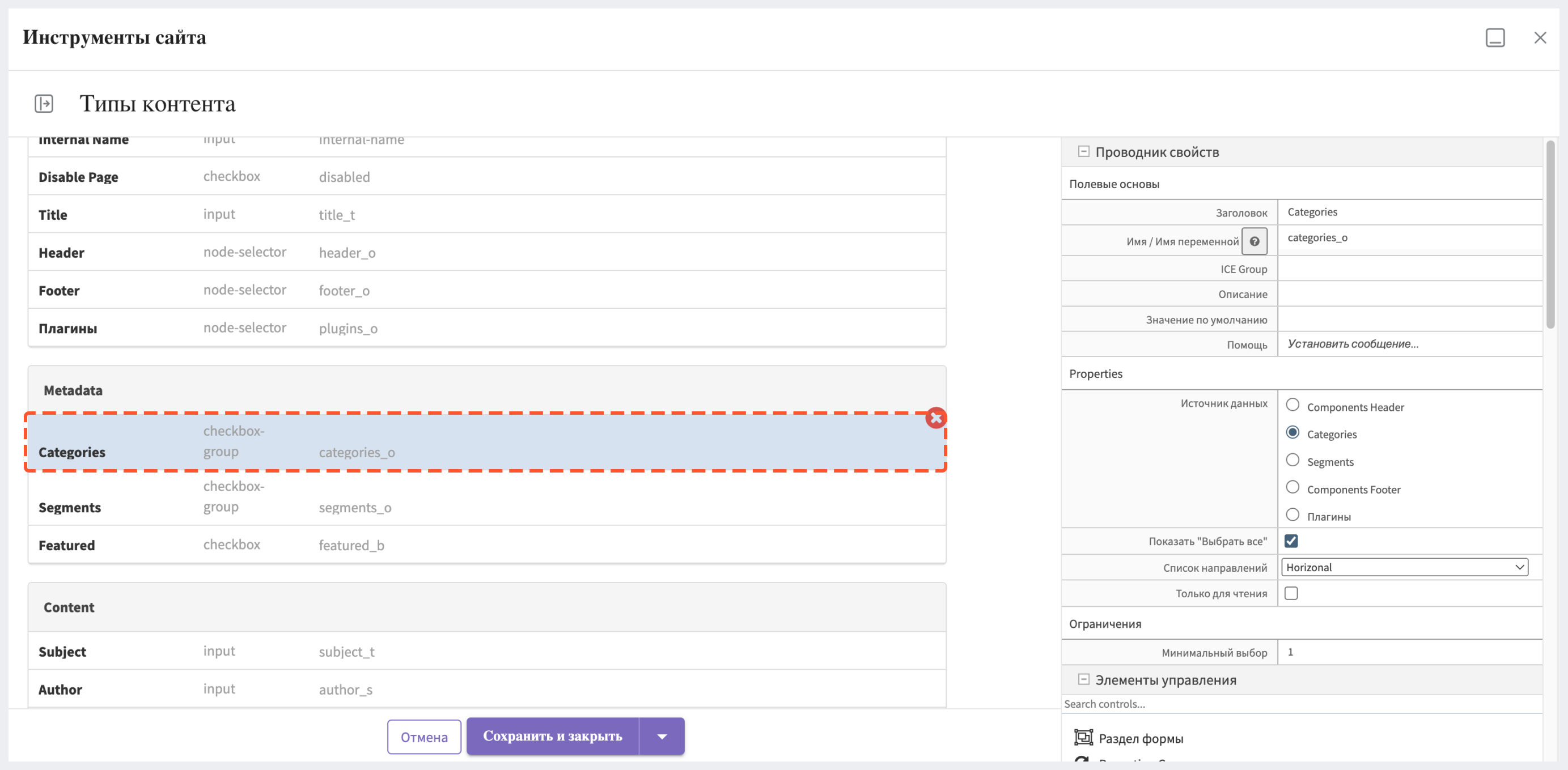Select the Categories field row

[x=486, y=441]
